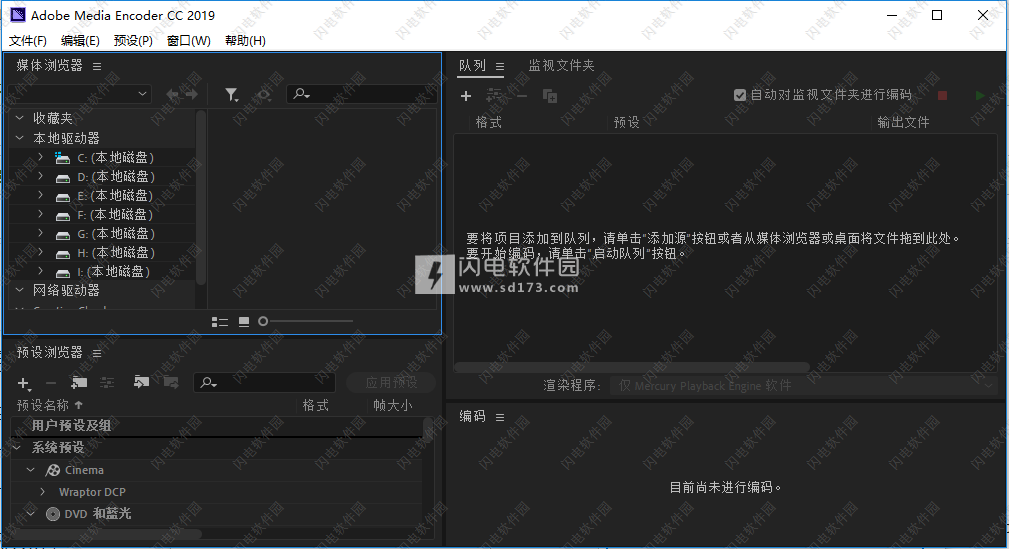This screenshot has width=1009, height=549.
Task: Click the add output icon in queue
Action: 494,95
